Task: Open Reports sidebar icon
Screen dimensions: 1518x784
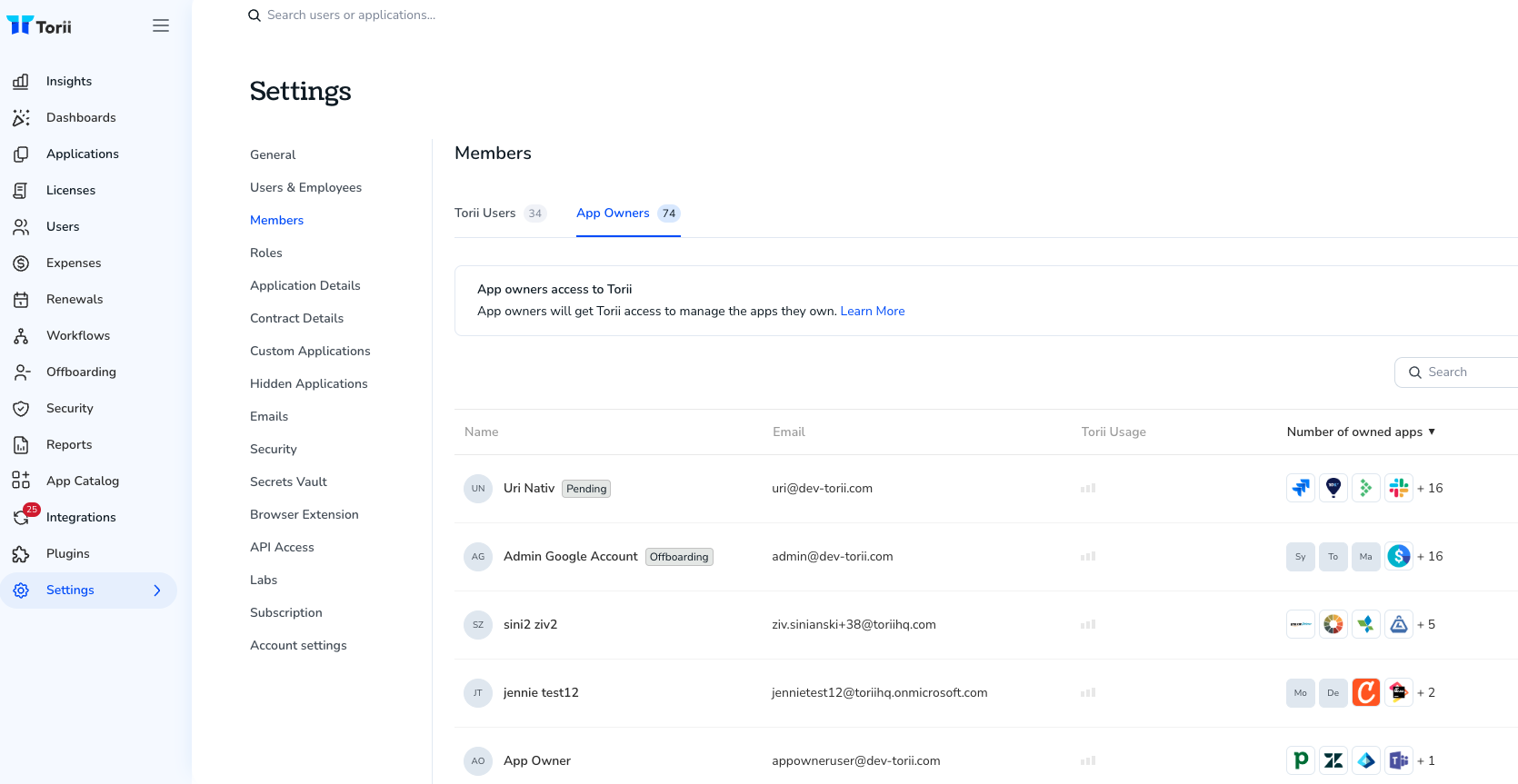Action: (x=21, y=445)
